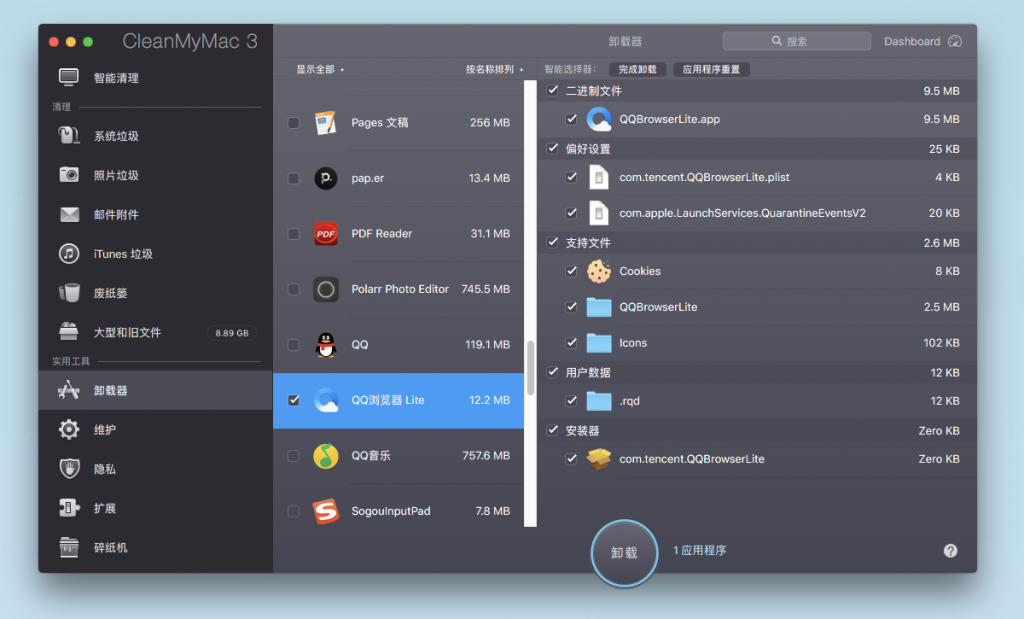Open the 系统垃圾 sidebar label
Image resolution: width=1024 pixels, height=619 pixels.
pos(116,136)
